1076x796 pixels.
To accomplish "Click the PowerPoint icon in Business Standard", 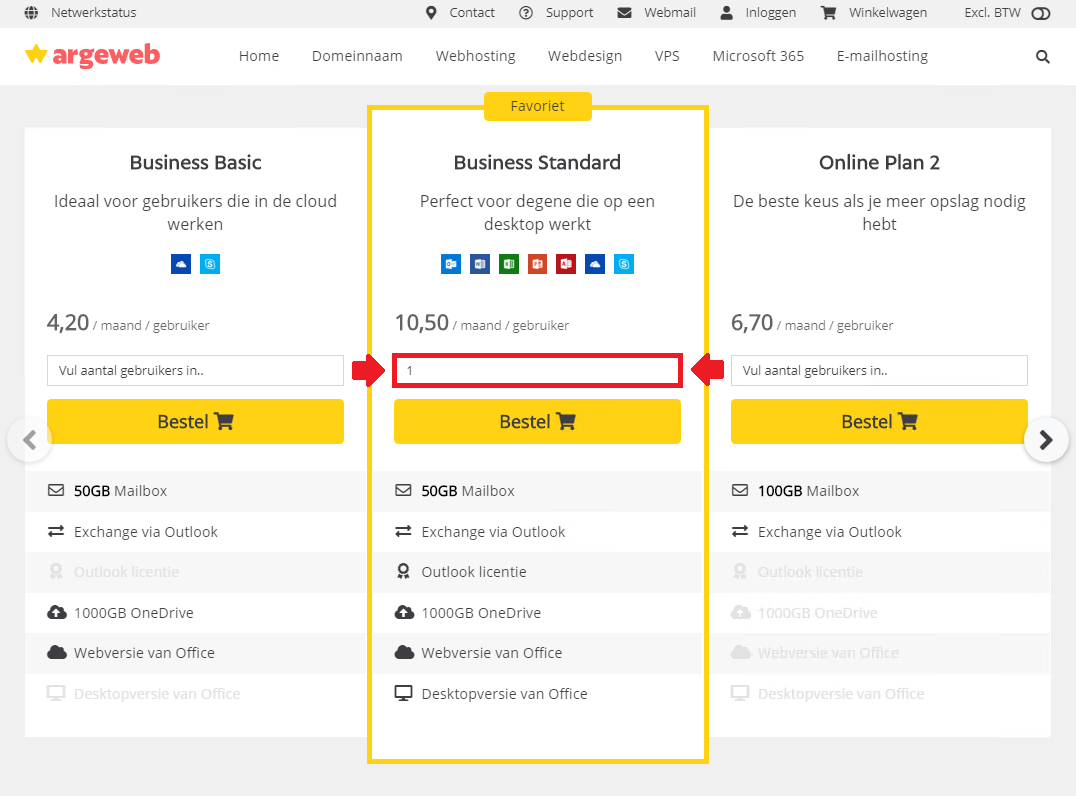I will 537,264.
